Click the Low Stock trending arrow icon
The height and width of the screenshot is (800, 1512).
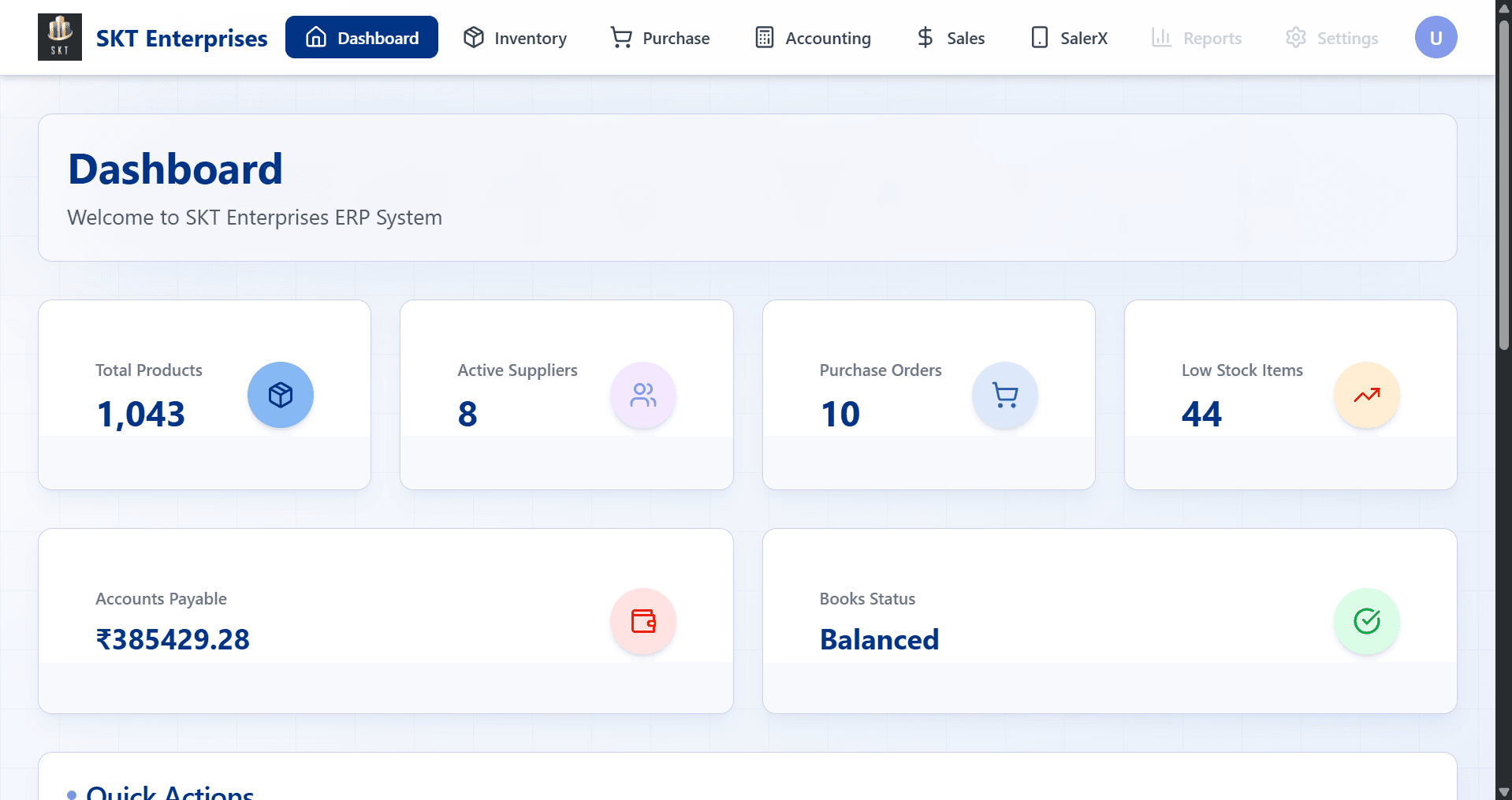(x=1367, y=395)
